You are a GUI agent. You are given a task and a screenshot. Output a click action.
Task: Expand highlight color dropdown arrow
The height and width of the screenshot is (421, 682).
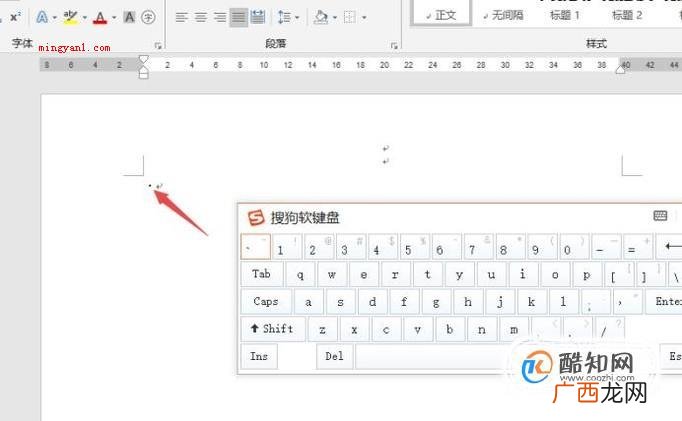point(84,17)
